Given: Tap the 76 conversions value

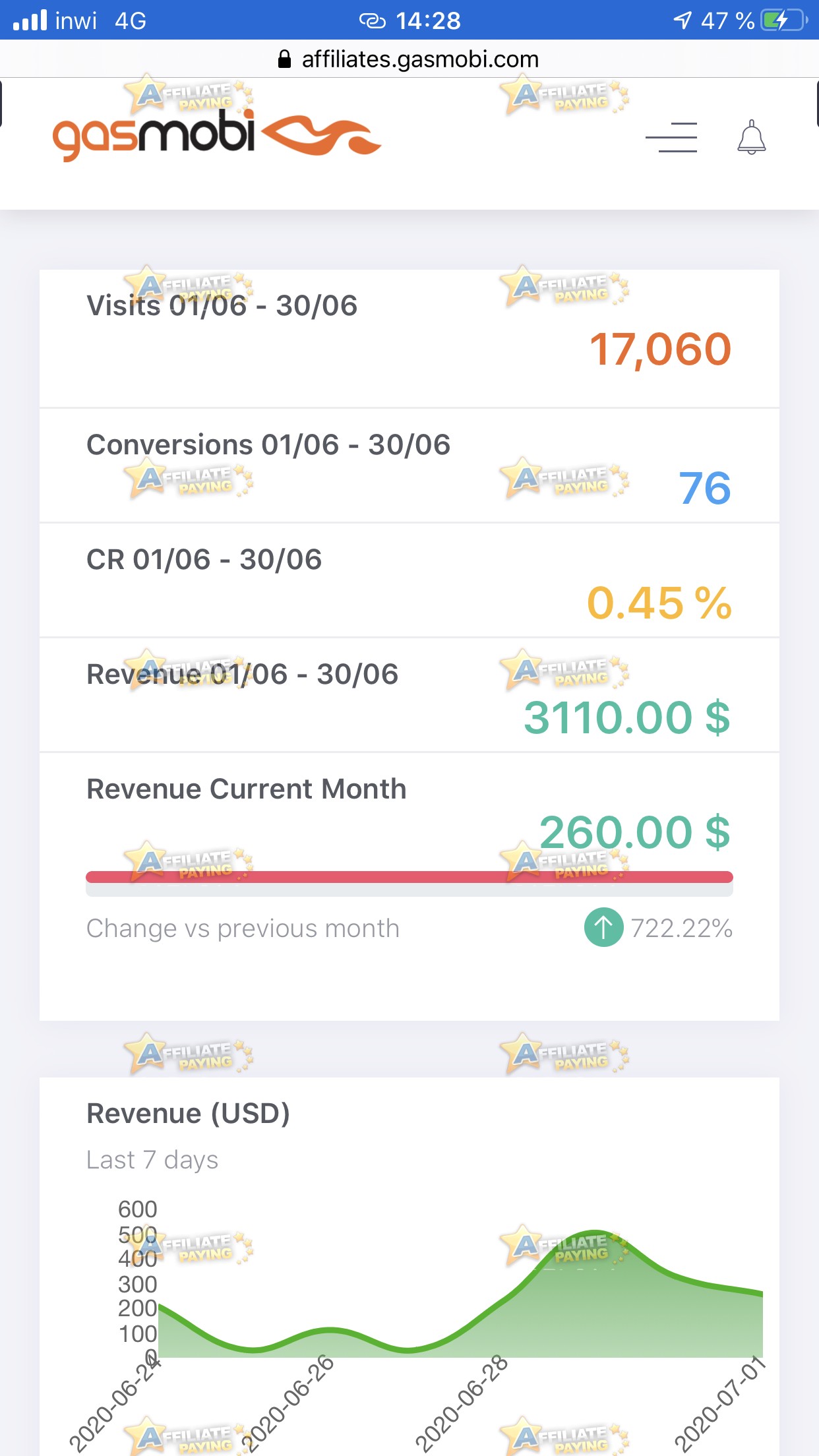Looking at the screenshot, I should point(705,489).
